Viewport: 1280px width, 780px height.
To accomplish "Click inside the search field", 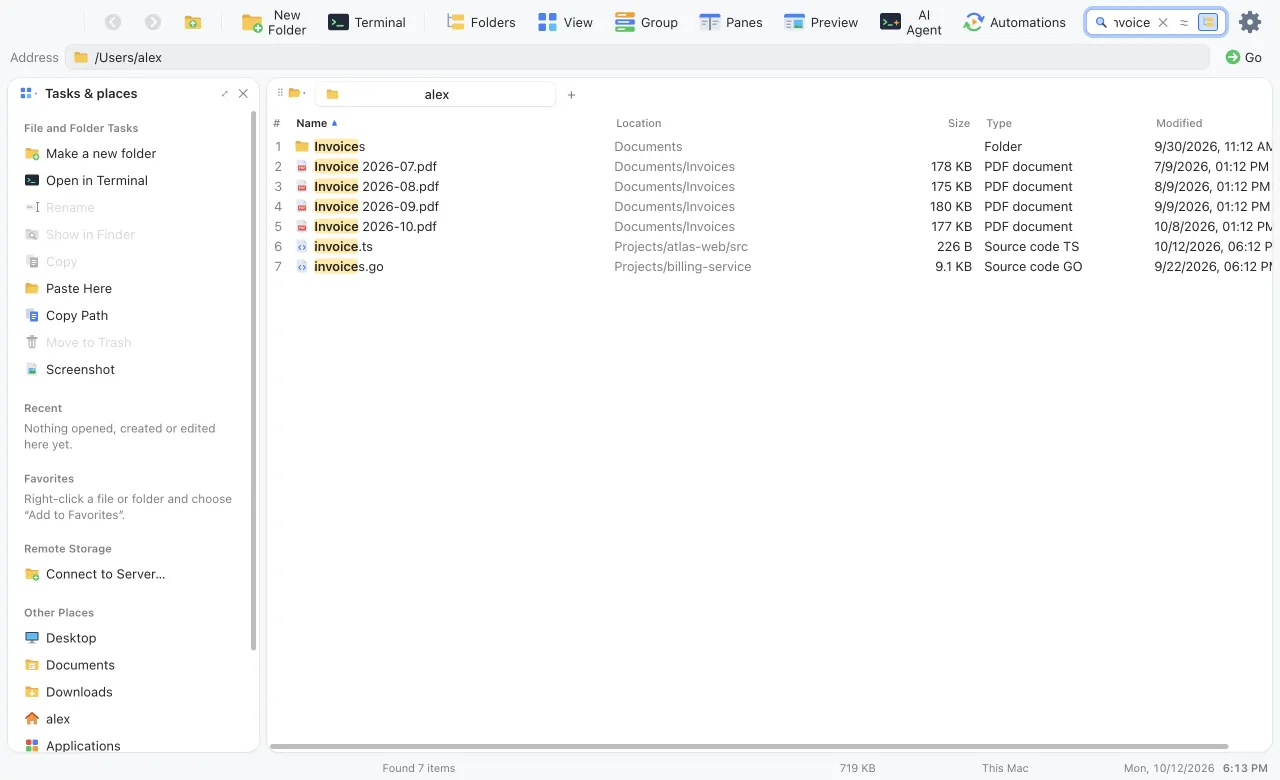I will coord(1132,22).
